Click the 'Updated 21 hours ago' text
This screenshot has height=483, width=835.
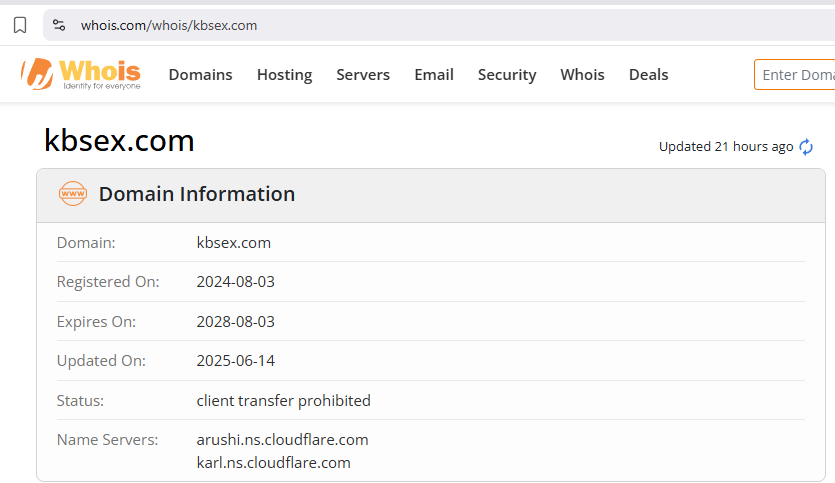[726, 146]
